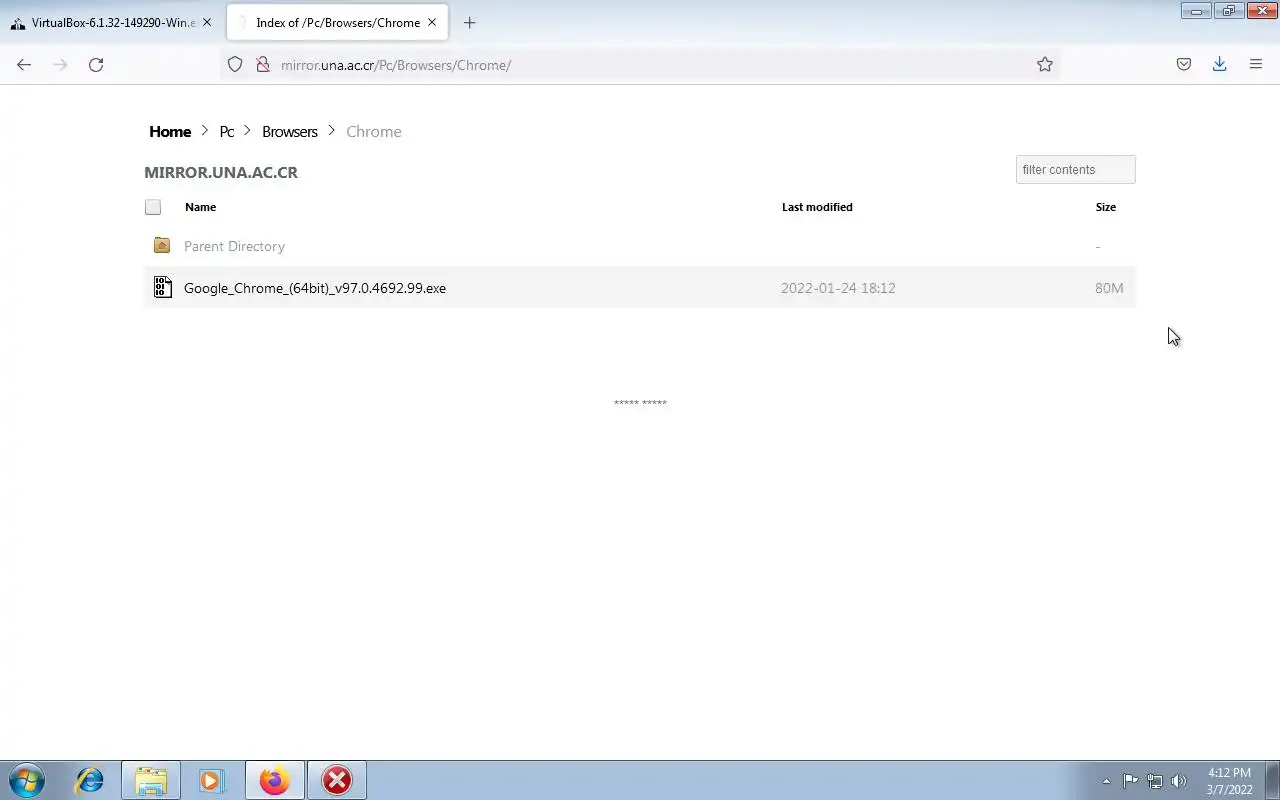
Task: Click the address bar URL
Action: (x=396, y=65)
